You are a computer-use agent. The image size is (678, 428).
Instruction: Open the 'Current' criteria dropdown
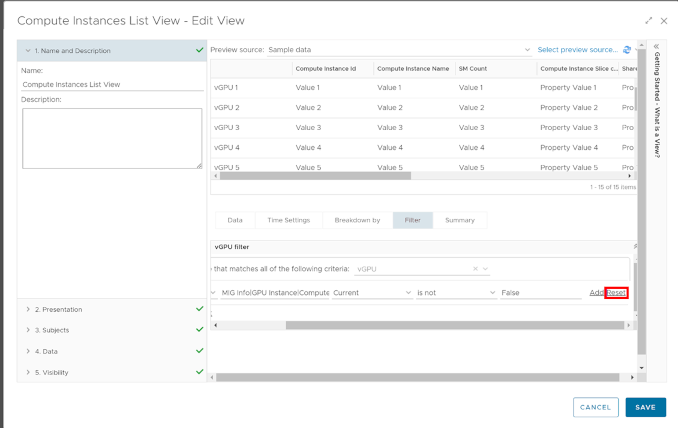pos(371,292)
